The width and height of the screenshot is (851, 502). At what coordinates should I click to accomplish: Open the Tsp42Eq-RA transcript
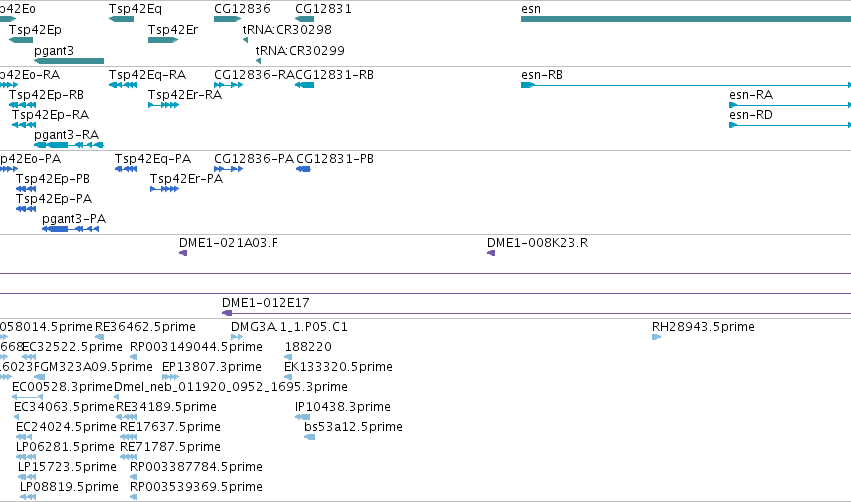pos(123,85)
